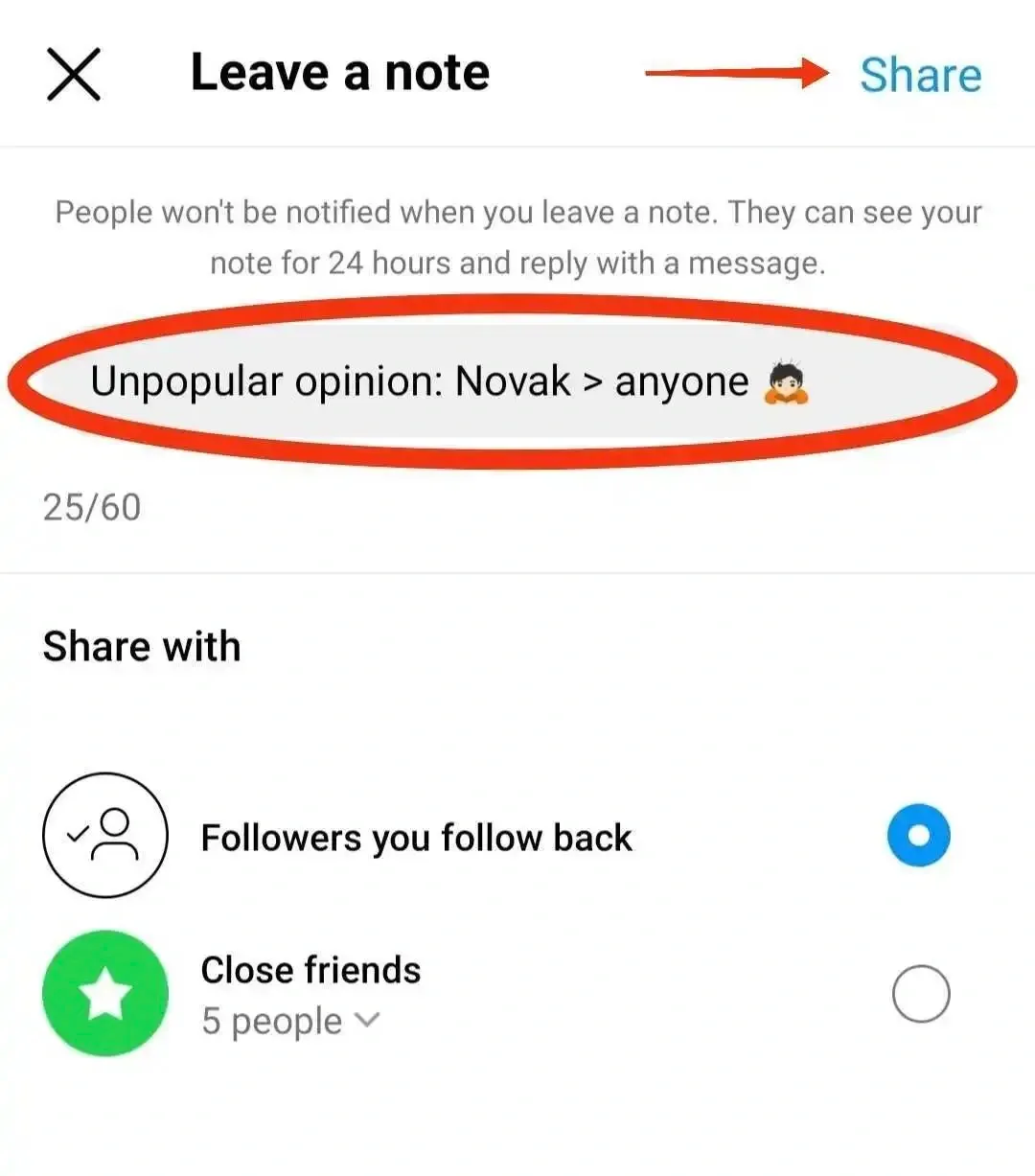Place cursor after anyone in the note
This screenshot has width=1035, height=1176.
click(x=751, y=382)
